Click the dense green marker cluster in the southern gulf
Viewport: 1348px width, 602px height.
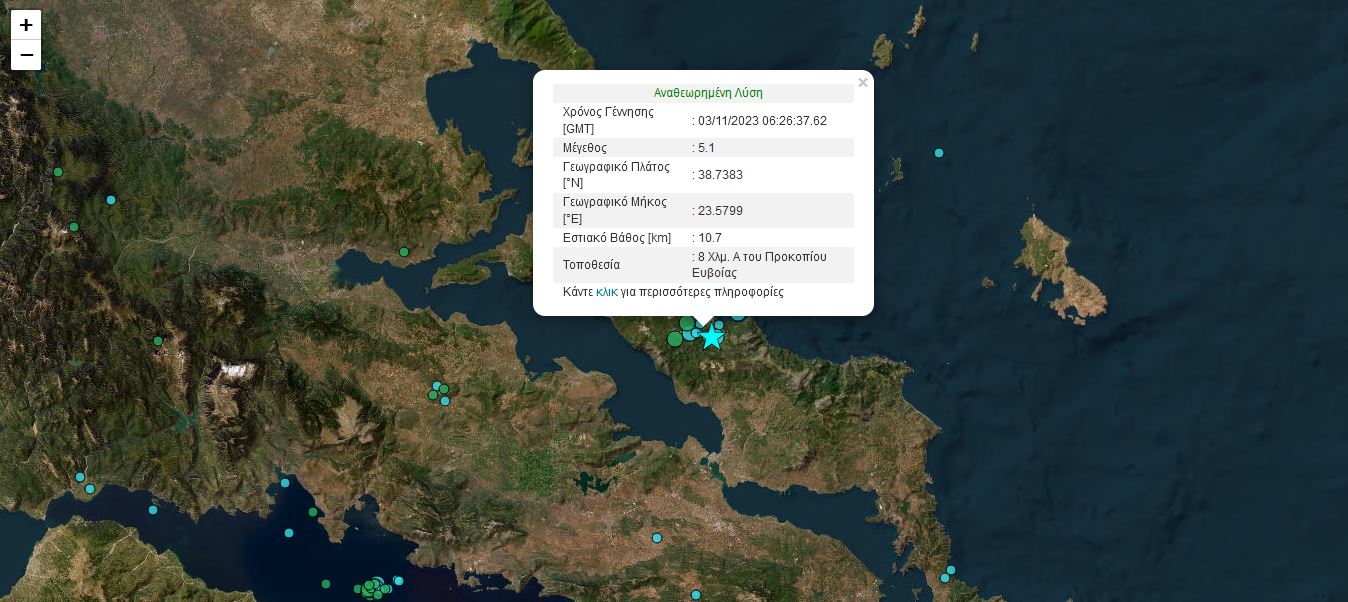click(374, 587)
